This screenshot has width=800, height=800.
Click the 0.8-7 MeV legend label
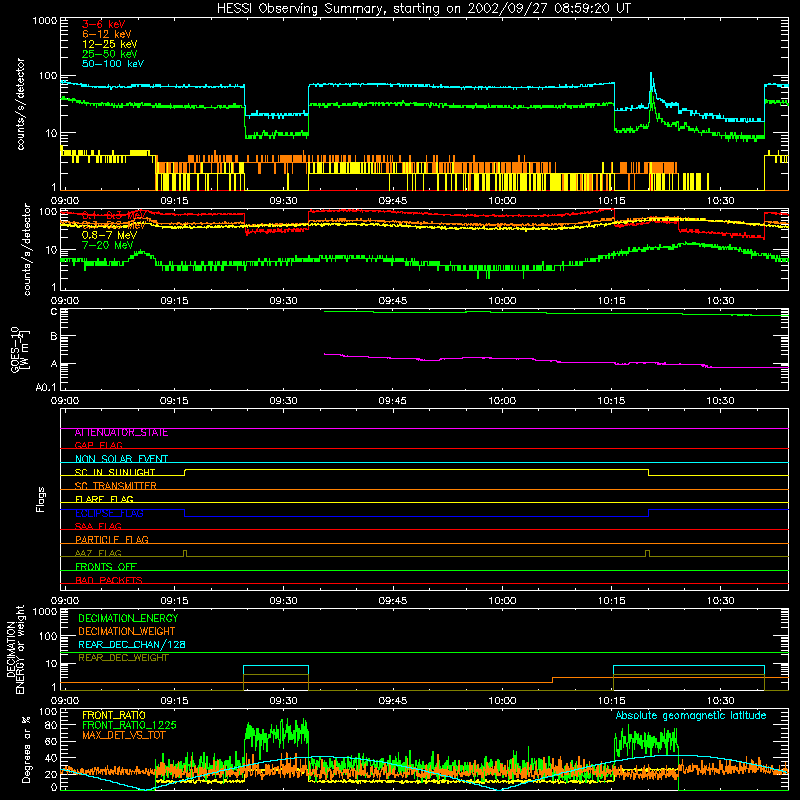point(109,235)
